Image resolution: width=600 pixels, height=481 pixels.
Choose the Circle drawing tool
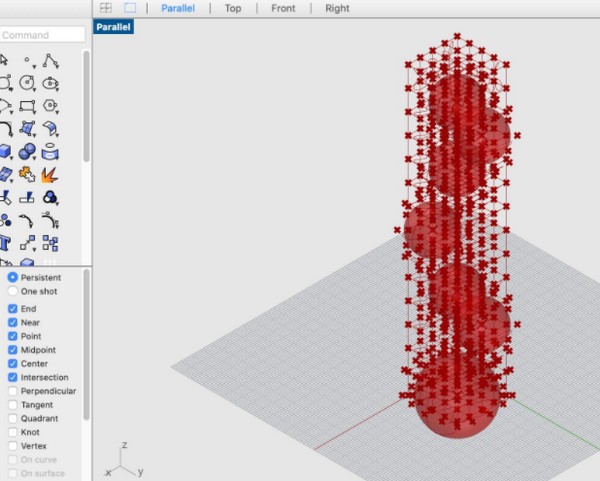point(27,83)
